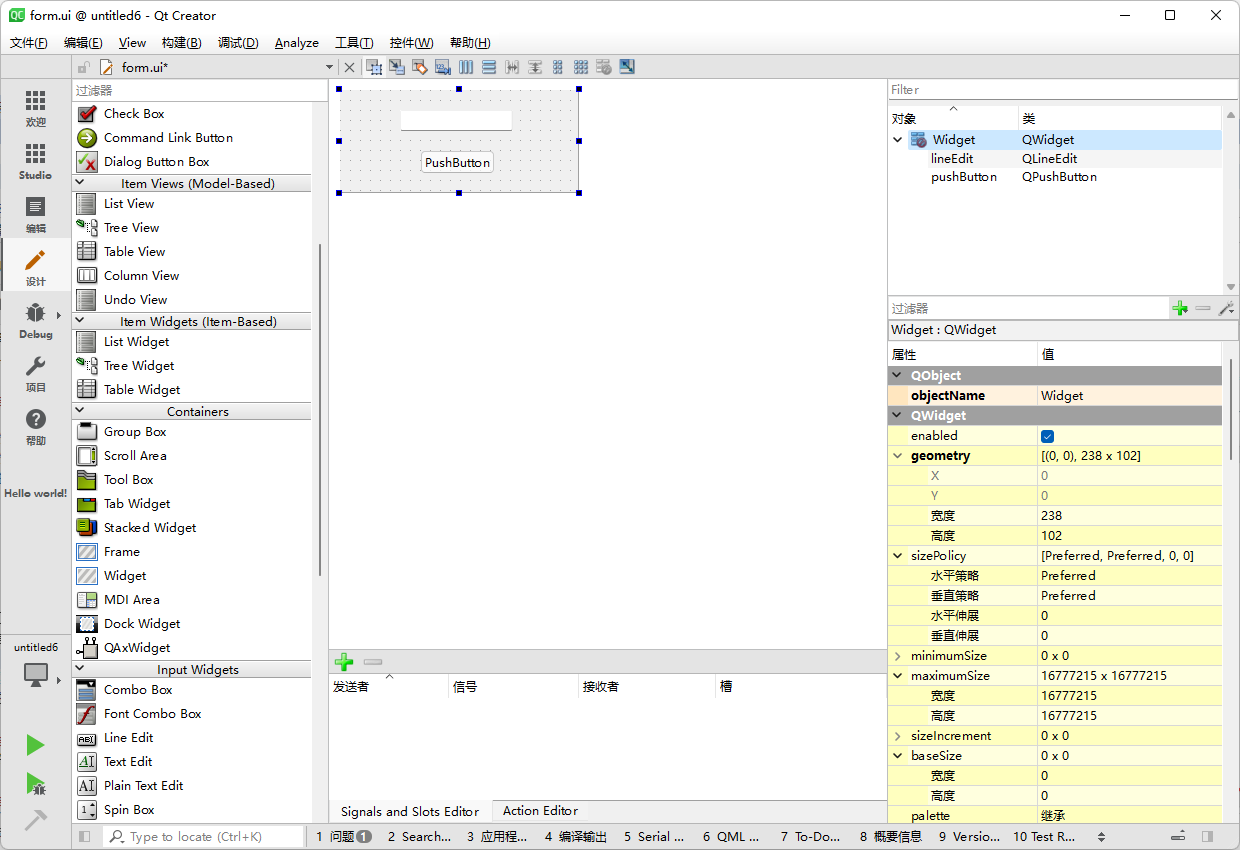The width and height of the screenshot is (1240, 850).
Task: Expand the minimumSize property
Action: pyautogui.click(x=897, y=656)
